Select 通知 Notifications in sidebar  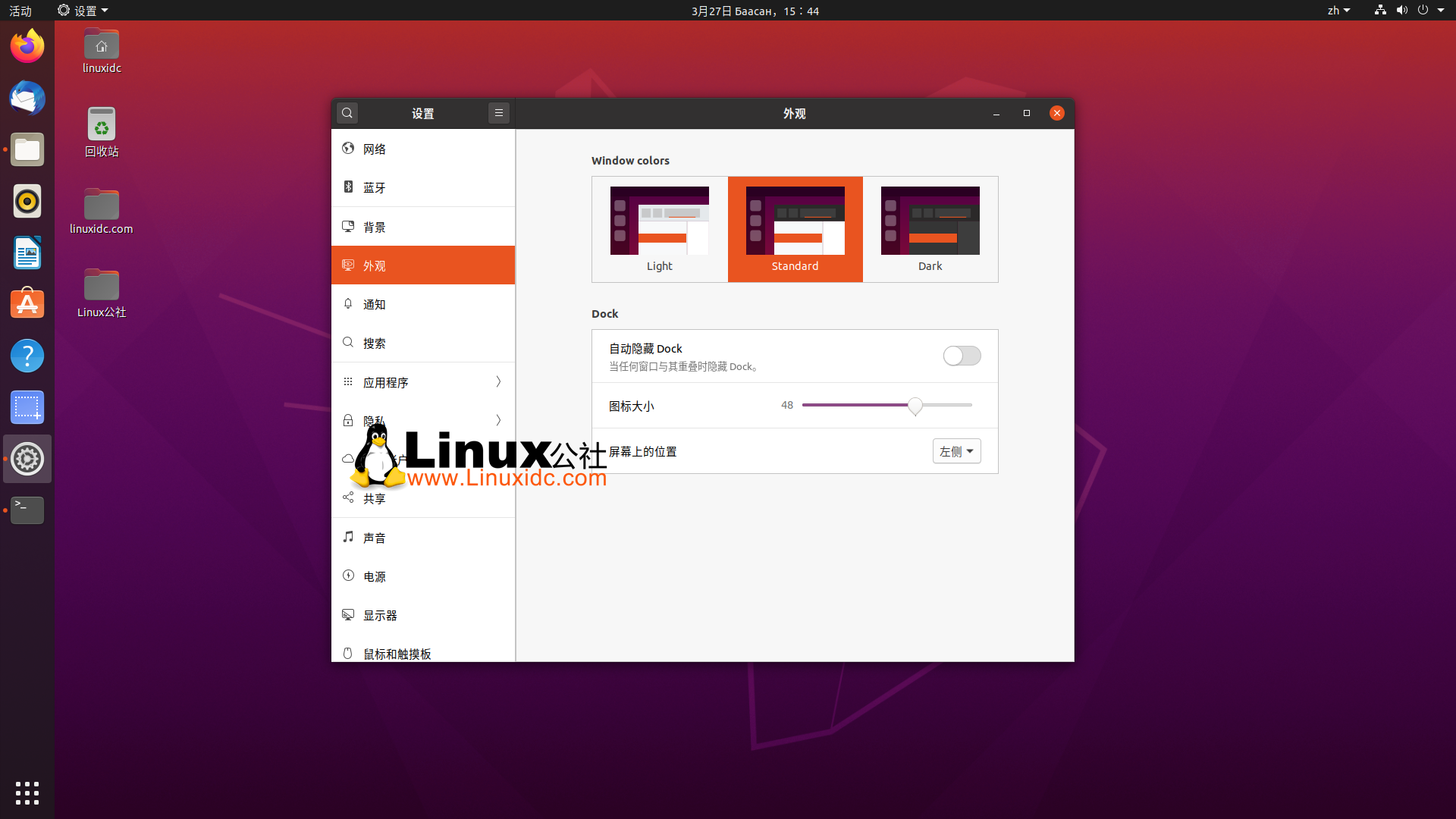[423, 304]
